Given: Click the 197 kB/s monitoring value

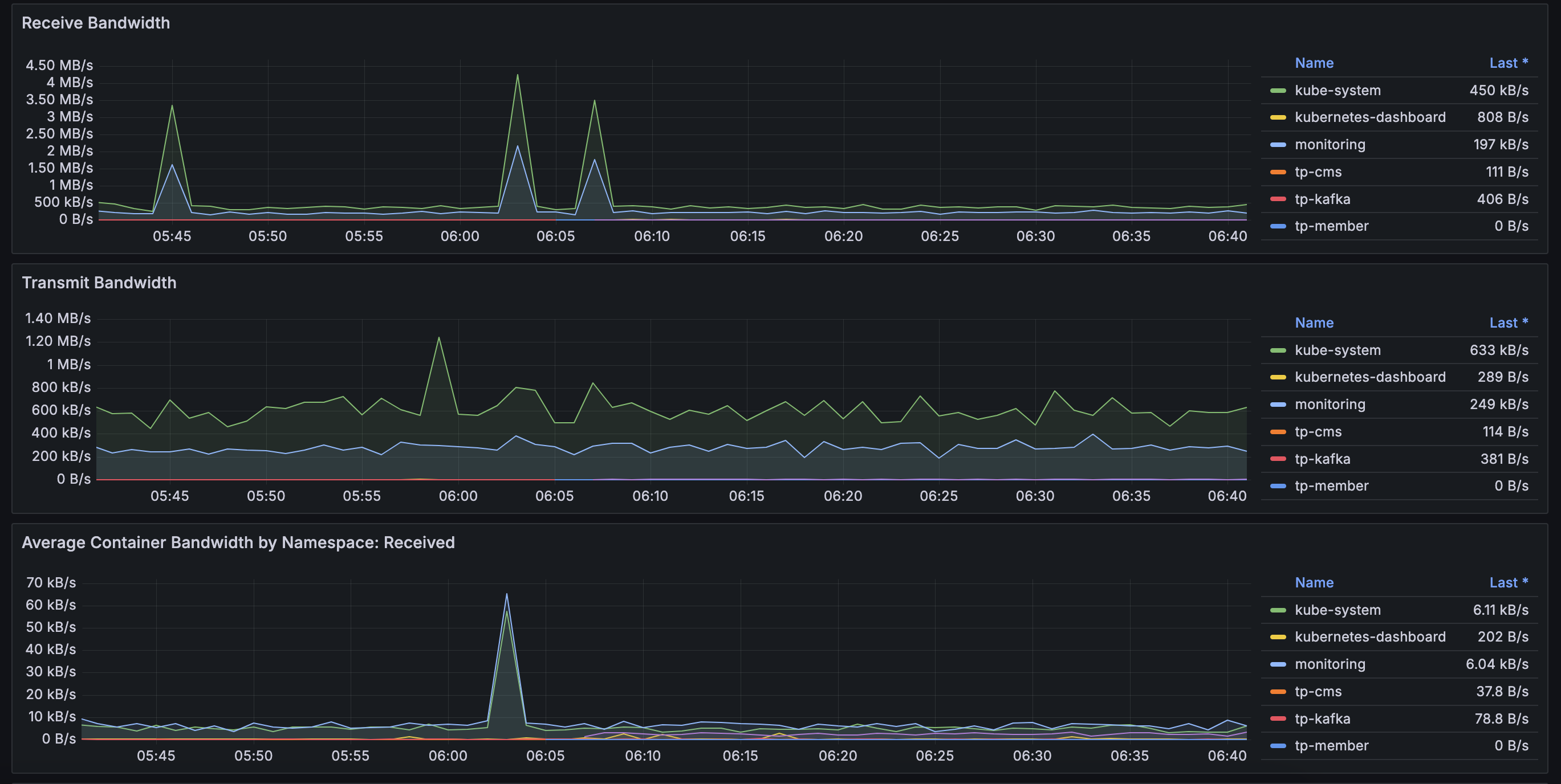Looking at the screenshot, I should (x=1501, y=145).
